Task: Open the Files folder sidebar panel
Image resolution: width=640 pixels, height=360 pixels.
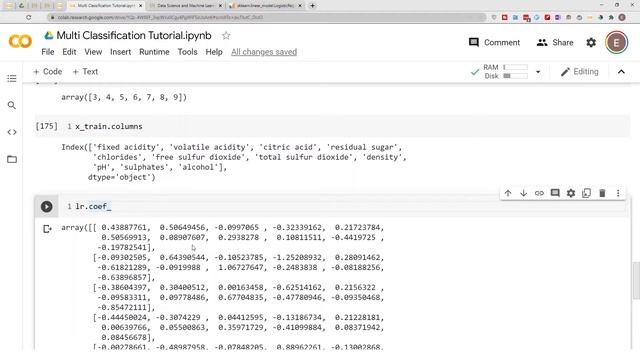Action: tap(12, 159)
